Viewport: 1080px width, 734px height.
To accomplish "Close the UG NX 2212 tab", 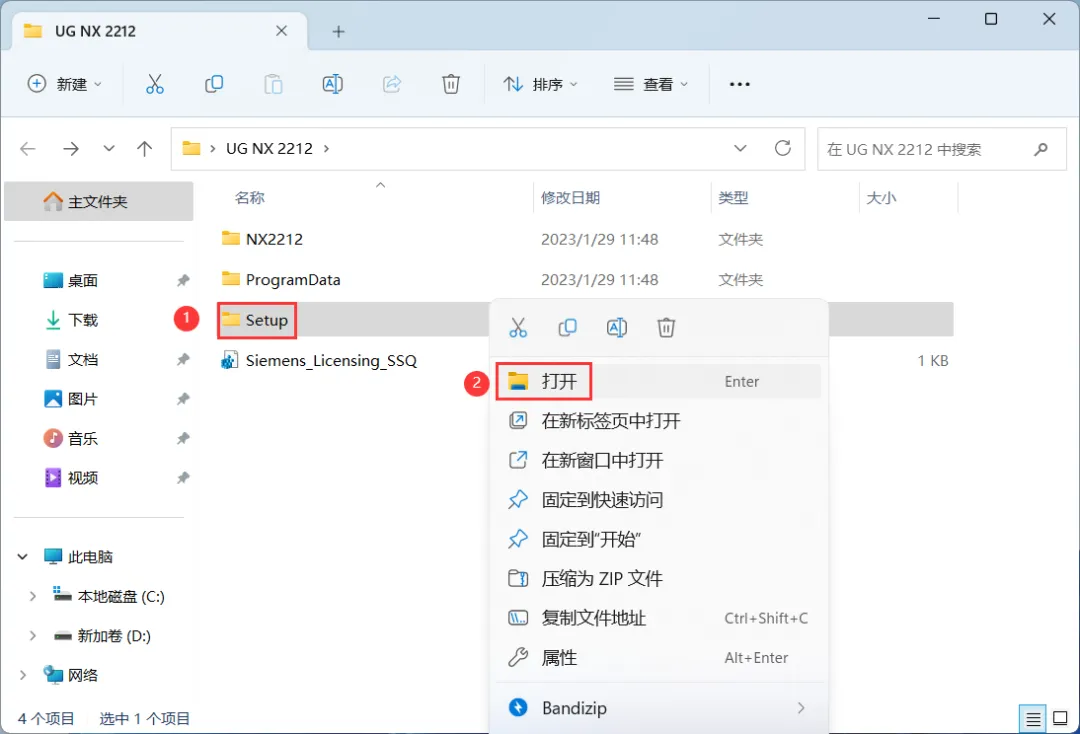I will pos(282,31).
